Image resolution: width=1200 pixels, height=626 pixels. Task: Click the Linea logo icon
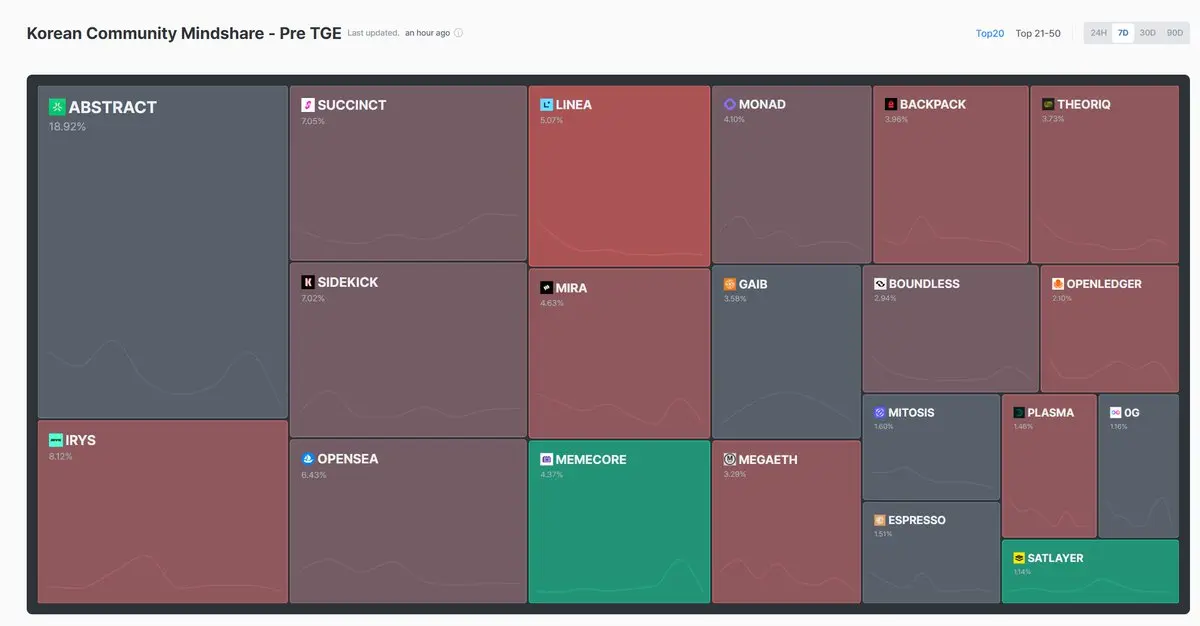pos(546,104)
